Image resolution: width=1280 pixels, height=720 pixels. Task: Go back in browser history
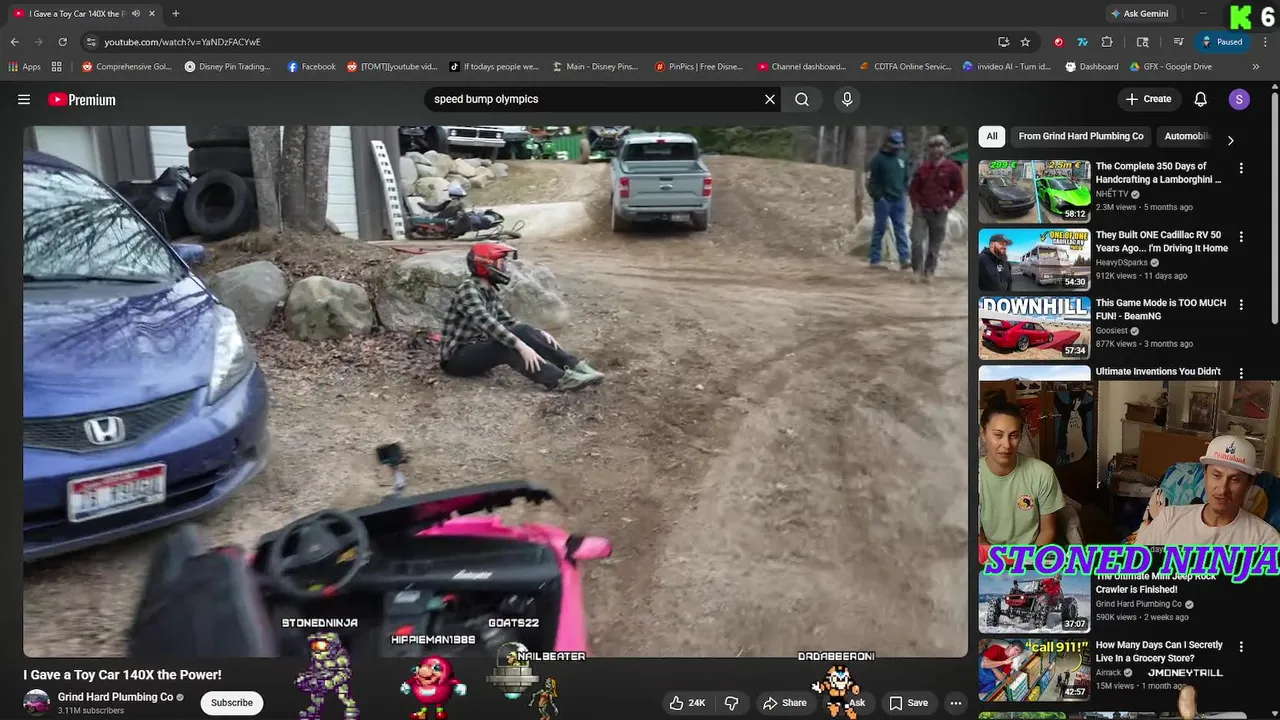pos(14,42)
